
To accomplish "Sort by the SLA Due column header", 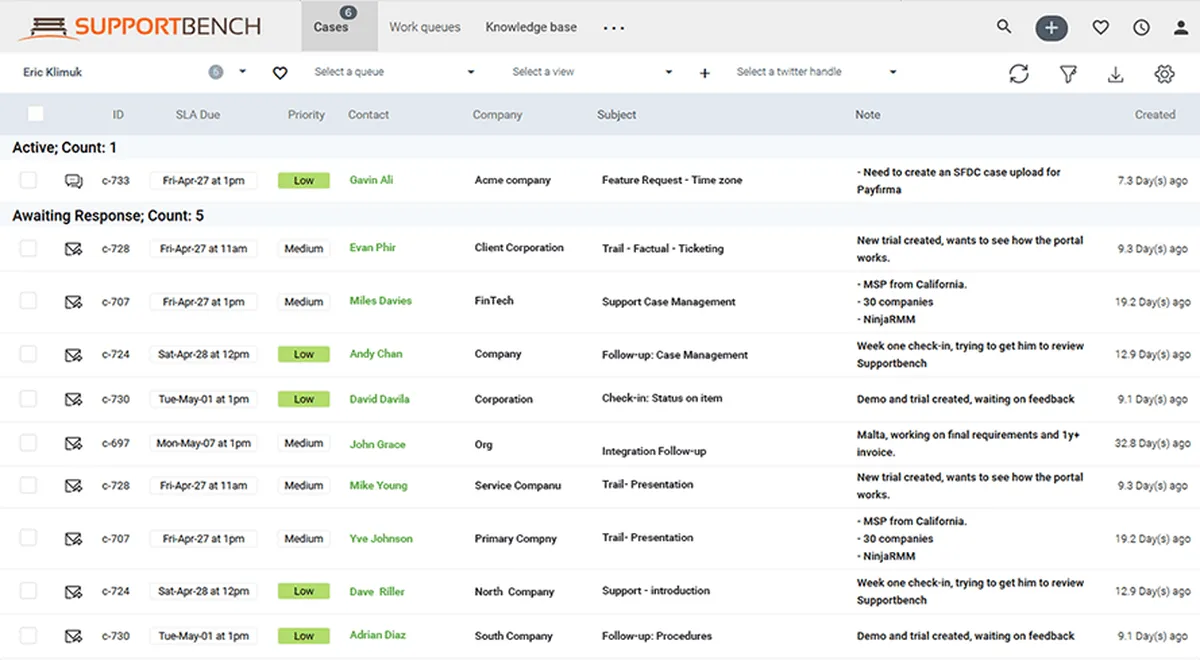I will [197, 115].
